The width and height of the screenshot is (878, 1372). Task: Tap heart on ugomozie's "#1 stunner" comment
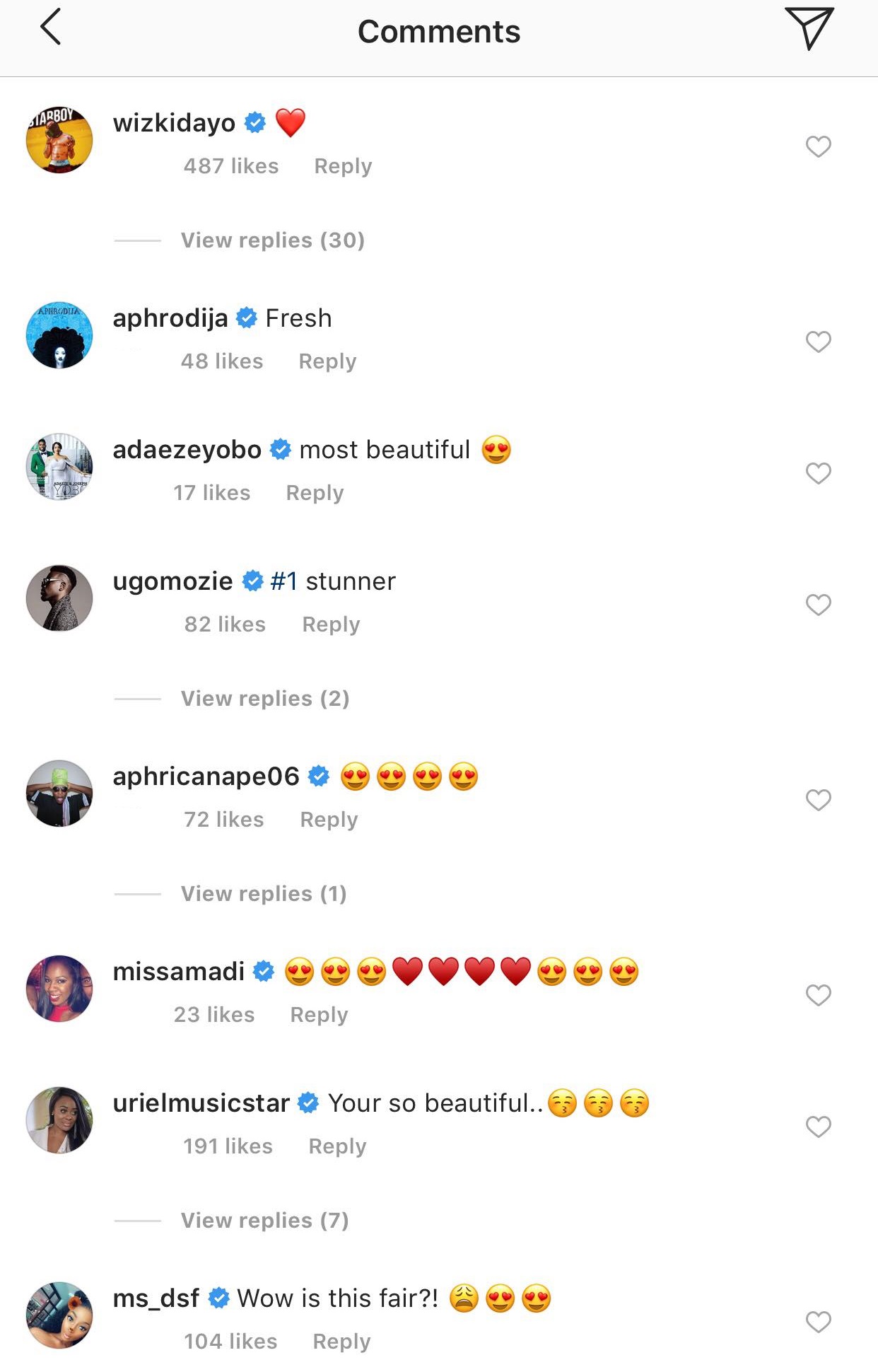coord(818,605)
